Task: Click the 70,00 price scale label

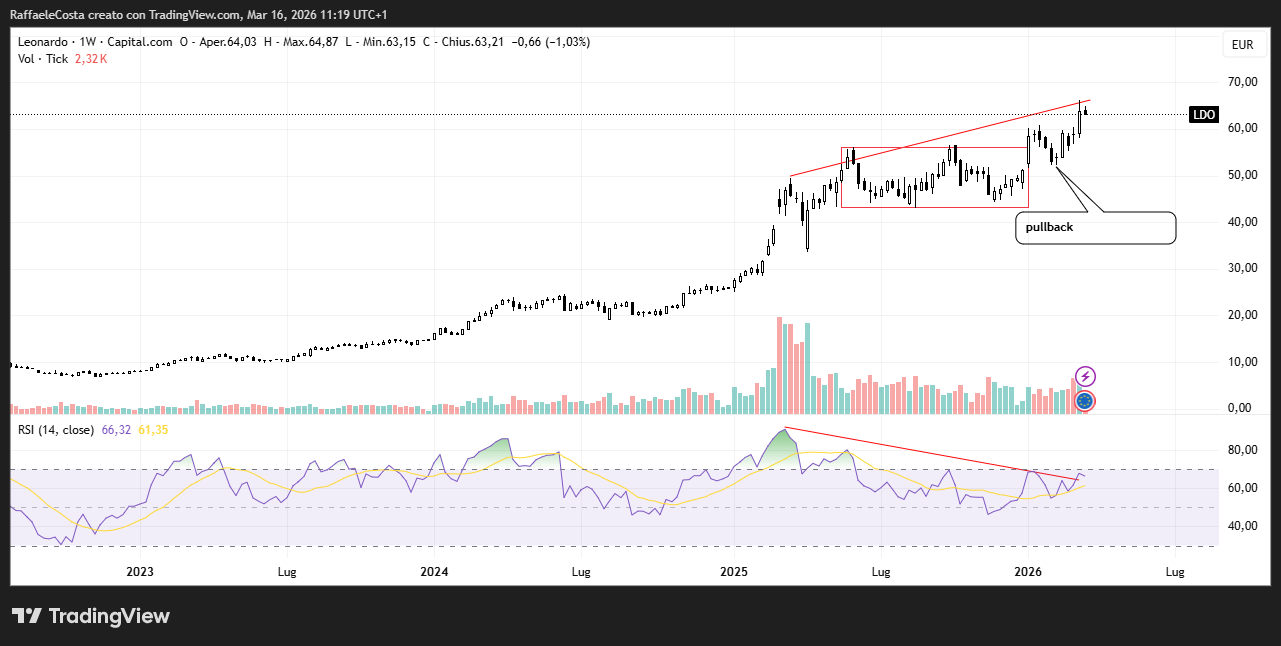Action: [x=1243, y=81]
